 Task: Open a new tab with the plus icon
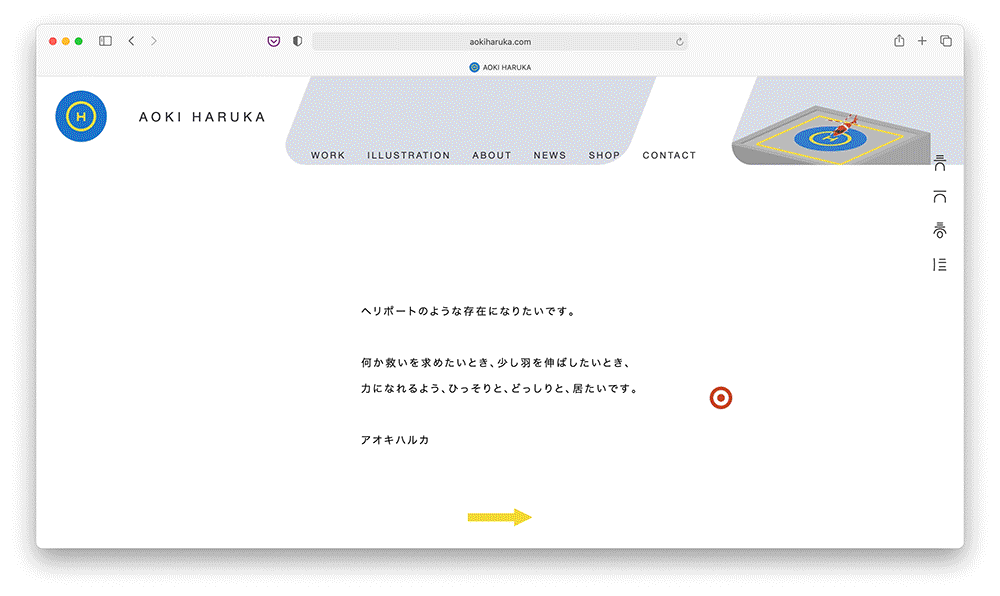coord(922,41)
